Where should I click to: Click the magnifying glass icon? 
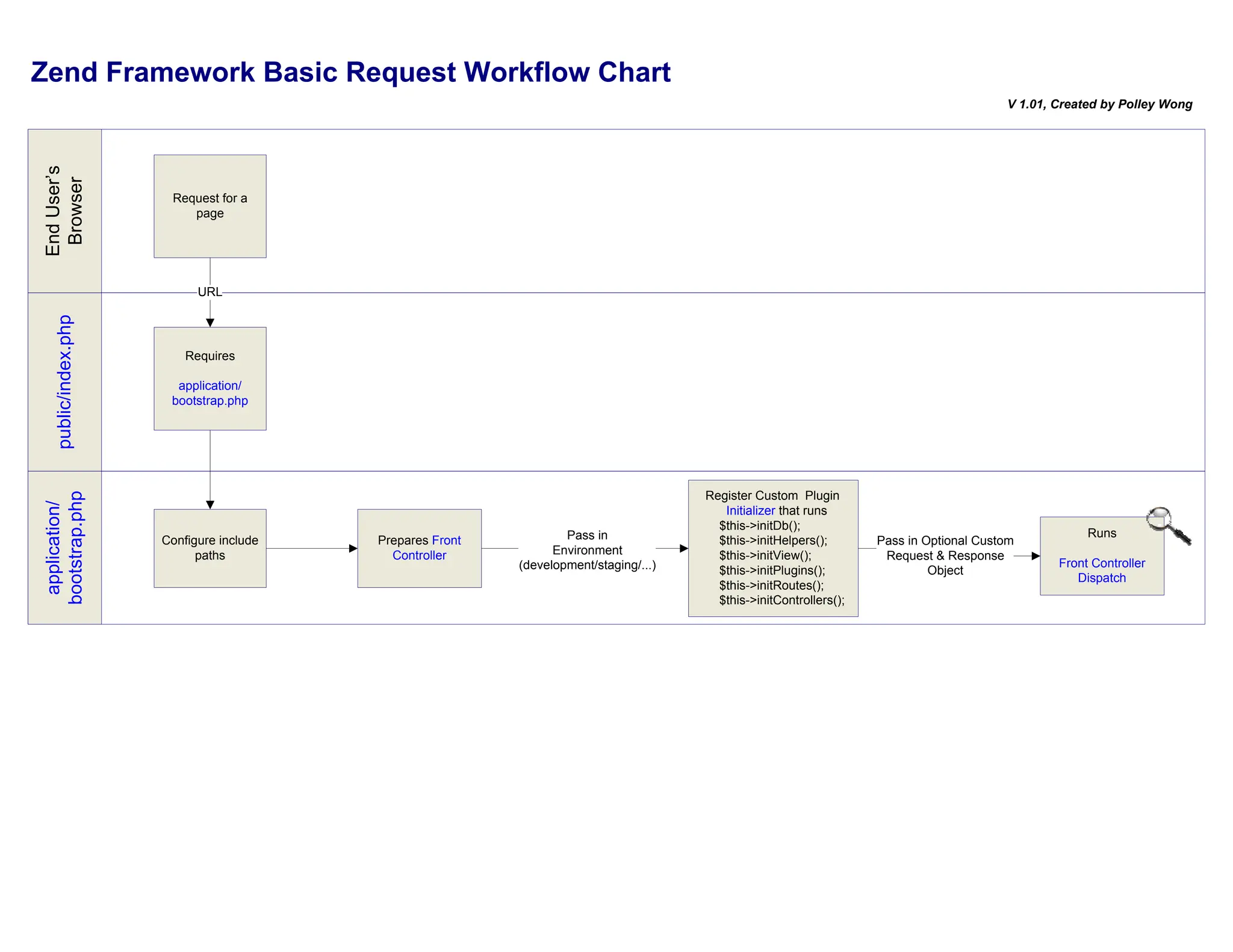(x=1167, y=525)
